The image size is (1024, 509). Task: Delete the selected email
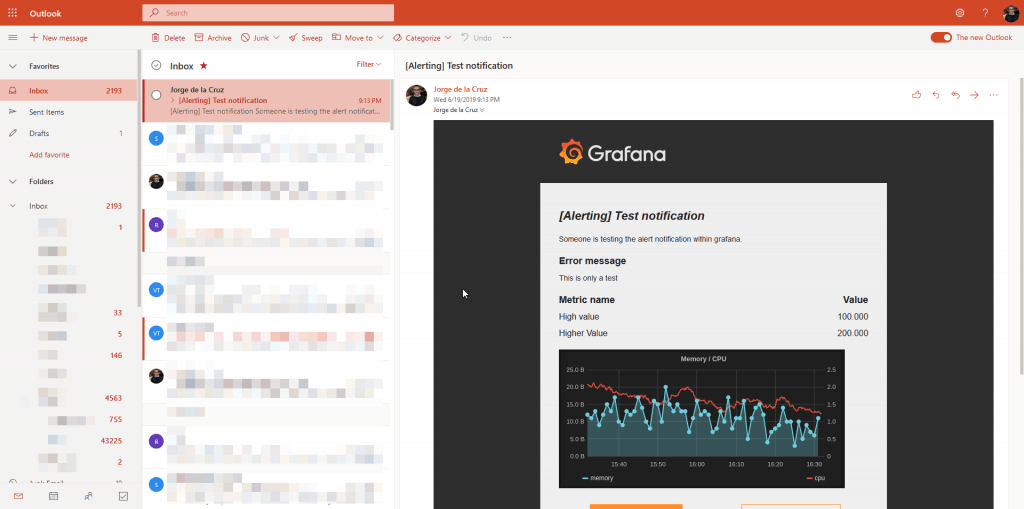click(168, 38)
